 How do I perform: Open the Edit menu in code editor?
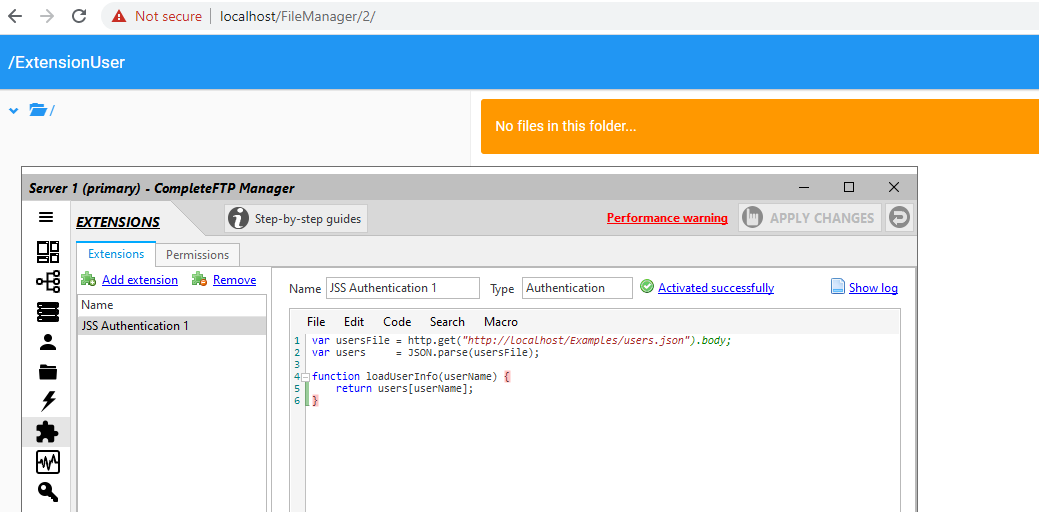[354, 322]
